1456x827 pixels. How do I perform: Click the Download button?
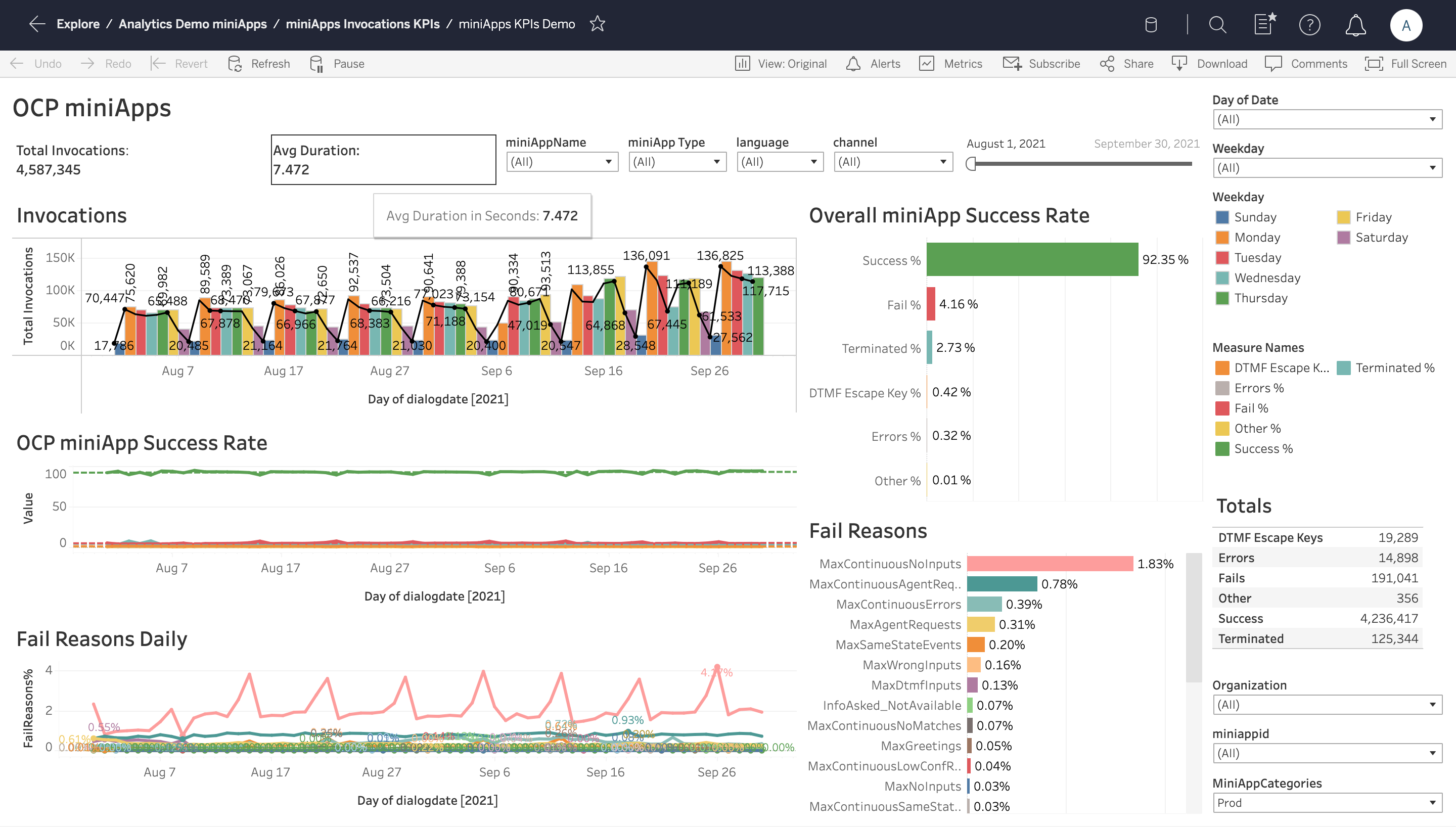tap(1210, 64)
